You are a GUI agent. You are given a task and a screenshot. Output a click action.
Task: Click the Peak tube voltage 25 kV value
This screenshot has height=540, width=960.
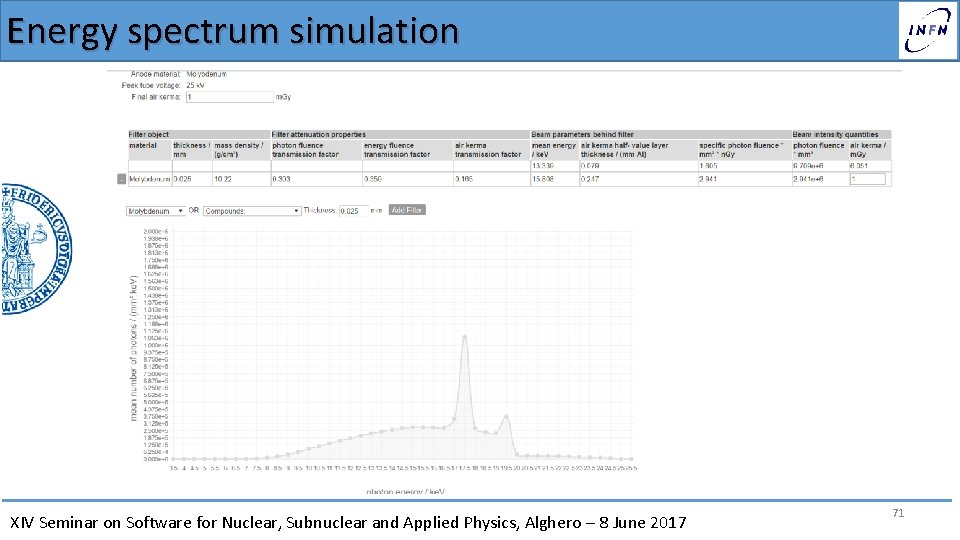(x=195, y=85)
